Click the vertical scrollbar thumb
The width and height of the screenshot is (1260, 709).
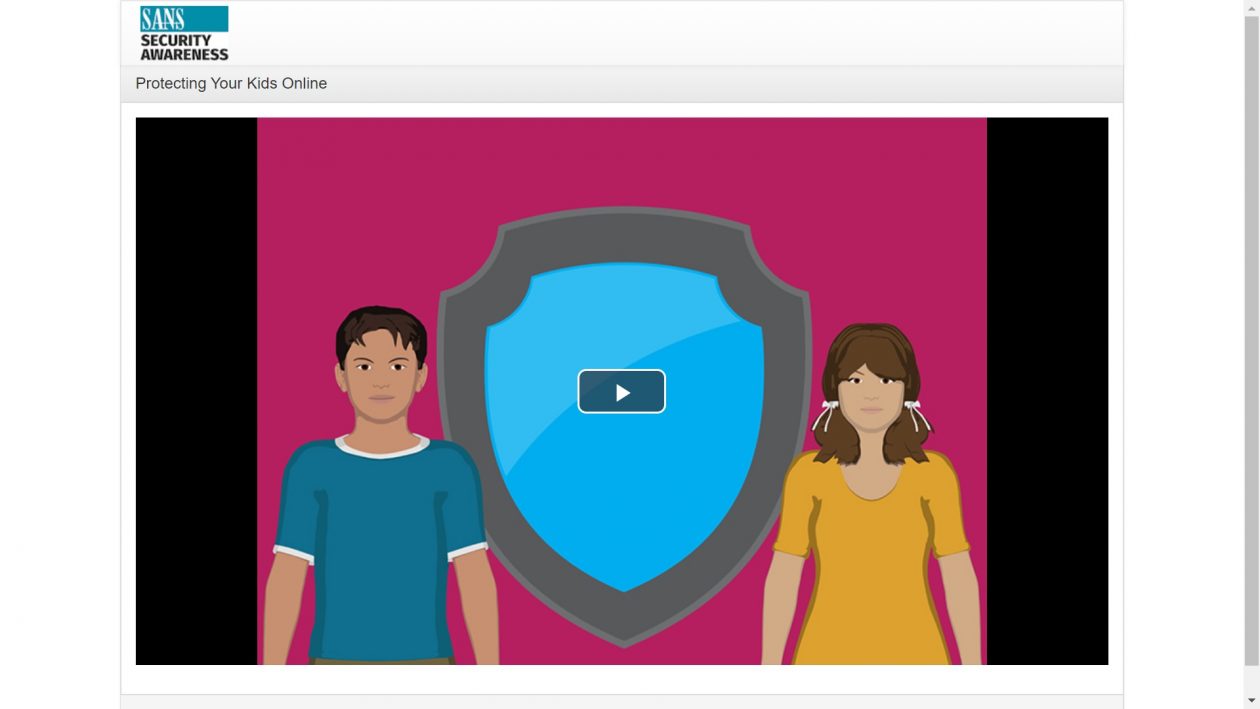(1251, 340)
